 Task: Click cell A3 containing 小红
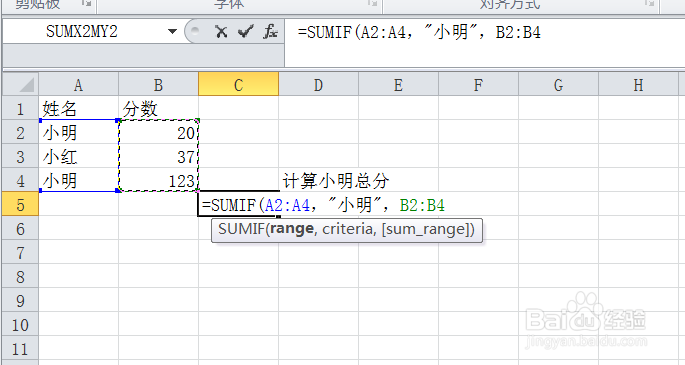(x=79, y=156)
